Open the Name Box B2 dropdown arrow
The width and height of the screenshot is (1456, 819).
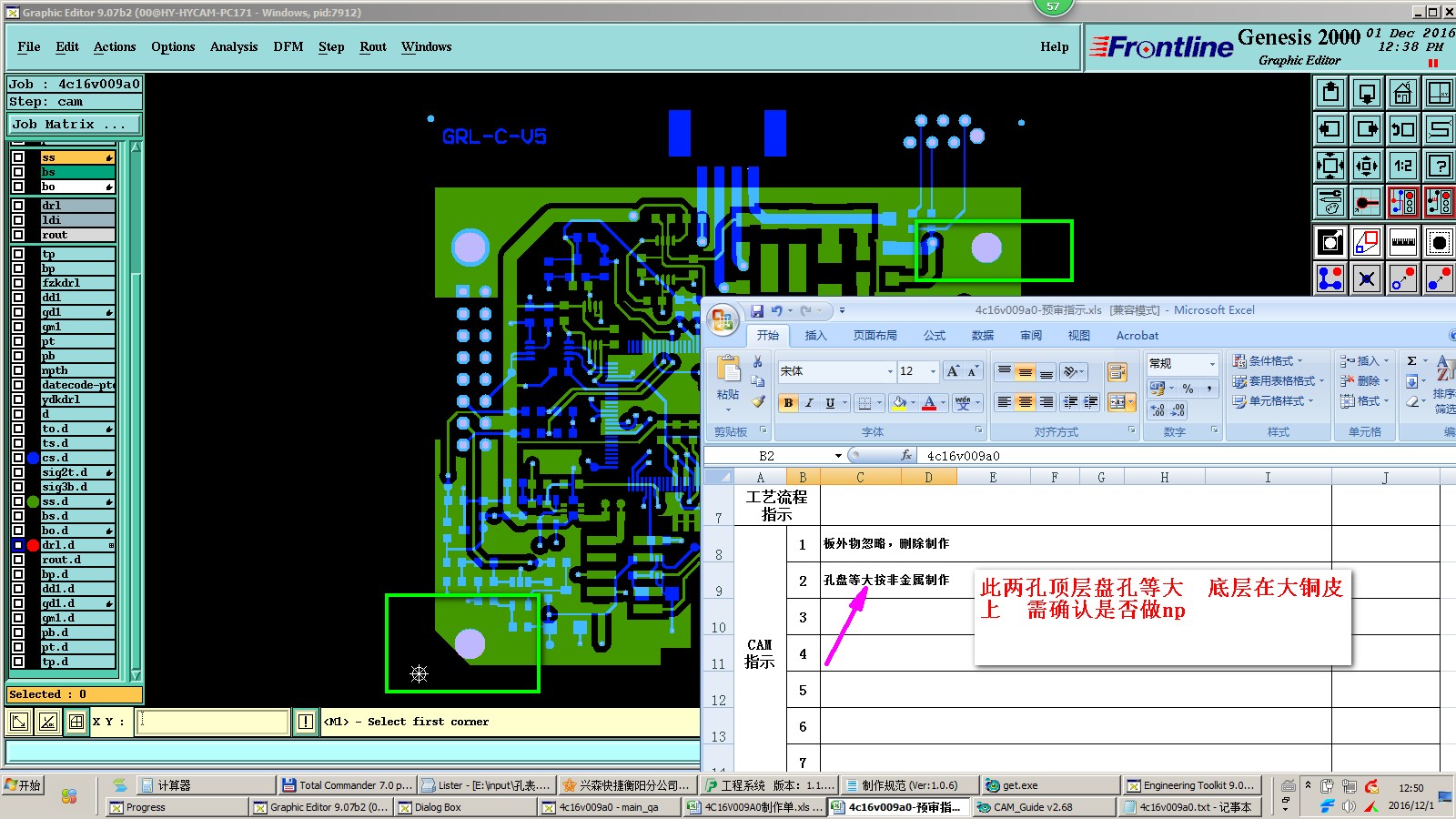coord(838,456)
